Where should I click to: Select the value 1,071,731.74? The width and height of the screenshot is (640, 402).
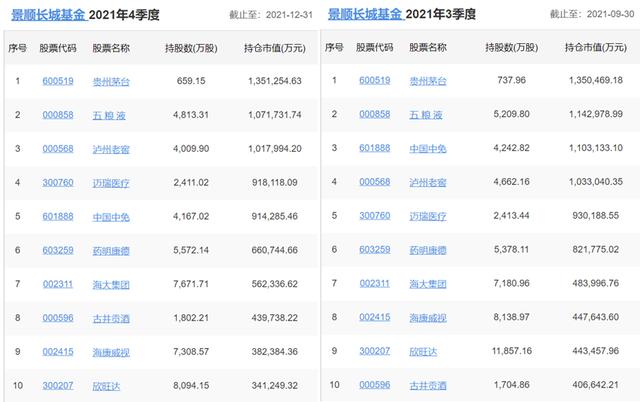click(275, 115)
